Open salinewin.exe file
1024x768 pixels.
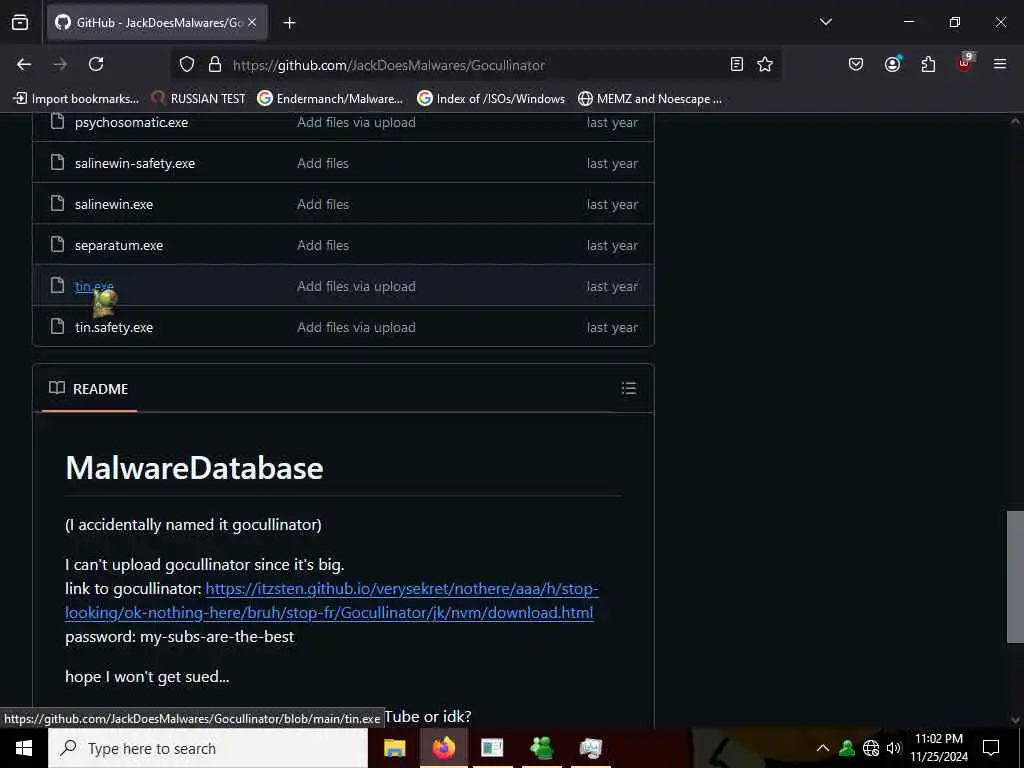(114, 204)
